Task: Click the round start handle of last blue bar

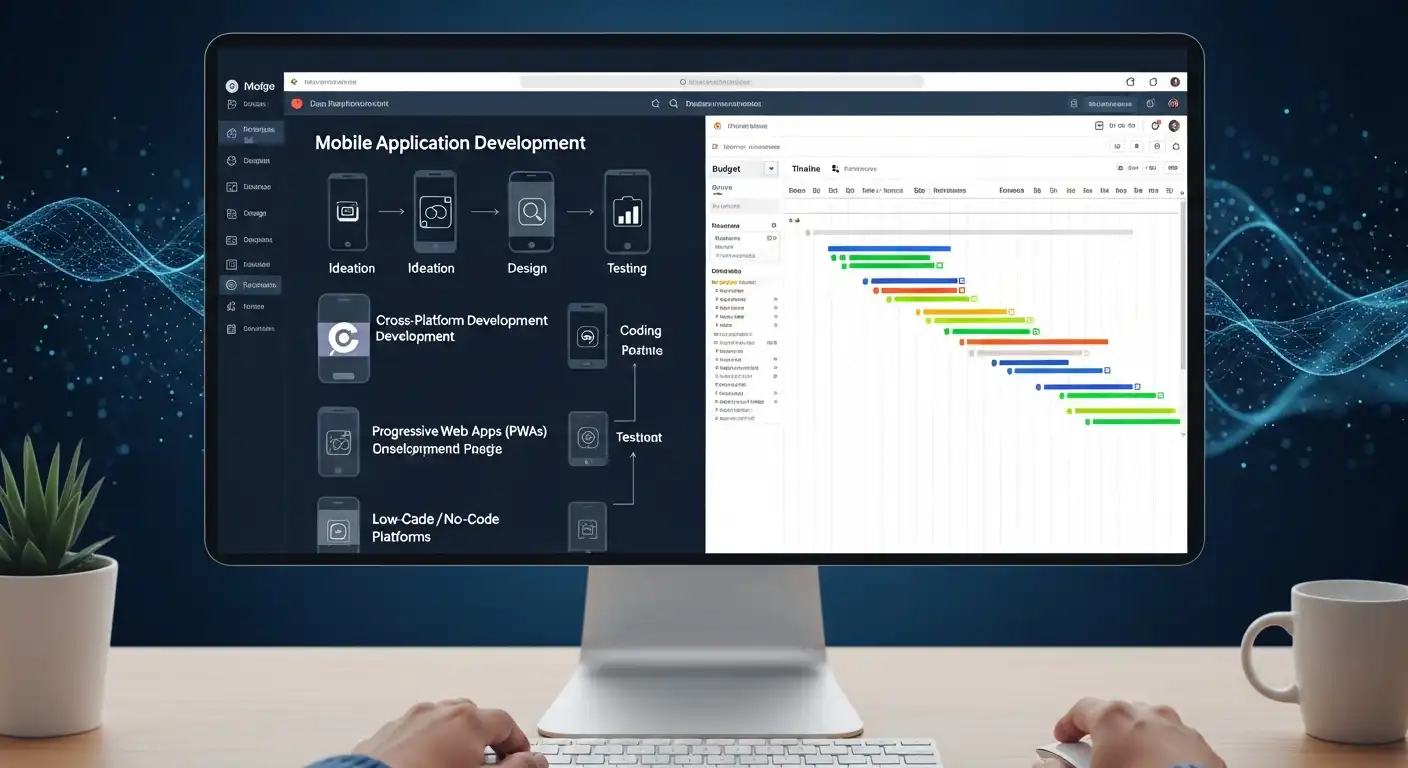Action: [x=1039, y=386]
